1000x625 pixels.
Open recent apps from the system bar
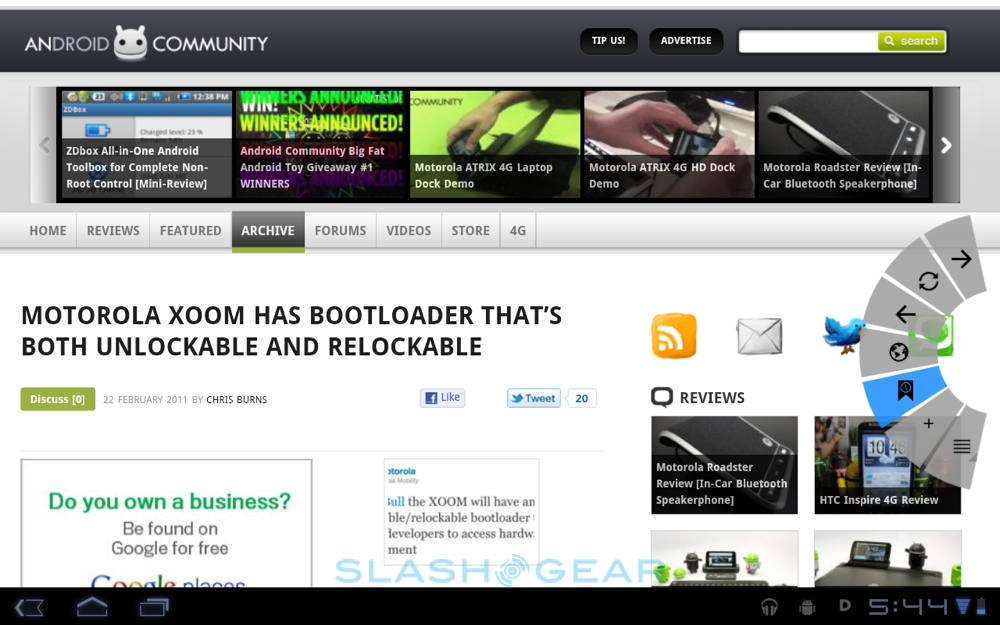click(x=154, y=607)
